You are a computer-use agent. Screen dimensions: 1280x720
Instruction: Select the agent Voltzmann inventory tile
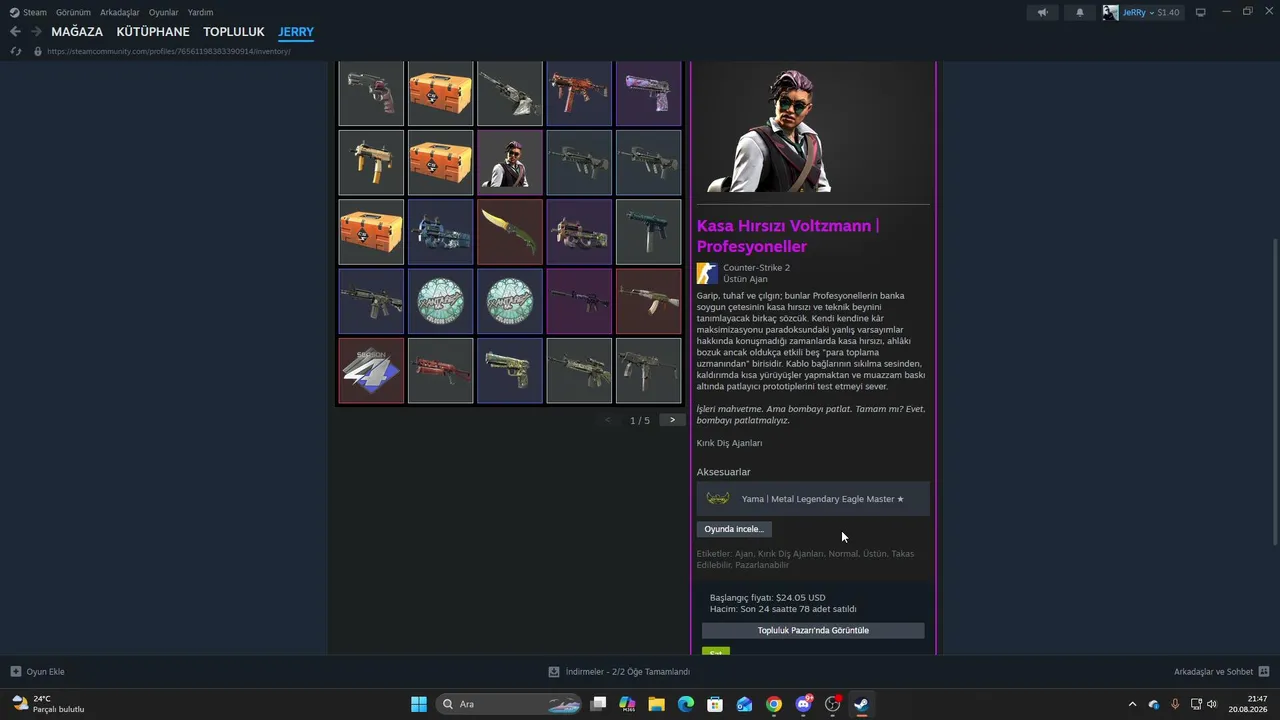[x=510, y=162]
